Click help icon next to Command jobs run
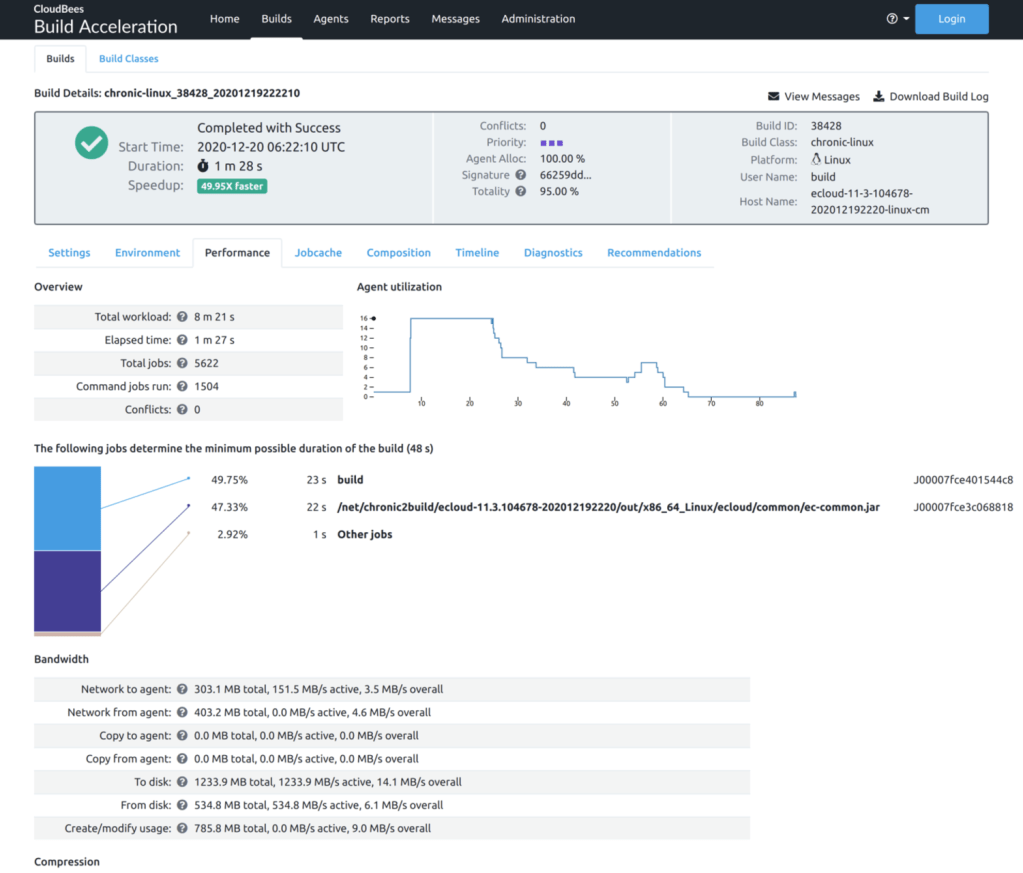This screenshot has width=1023, height=873. [x=183, y=386]
